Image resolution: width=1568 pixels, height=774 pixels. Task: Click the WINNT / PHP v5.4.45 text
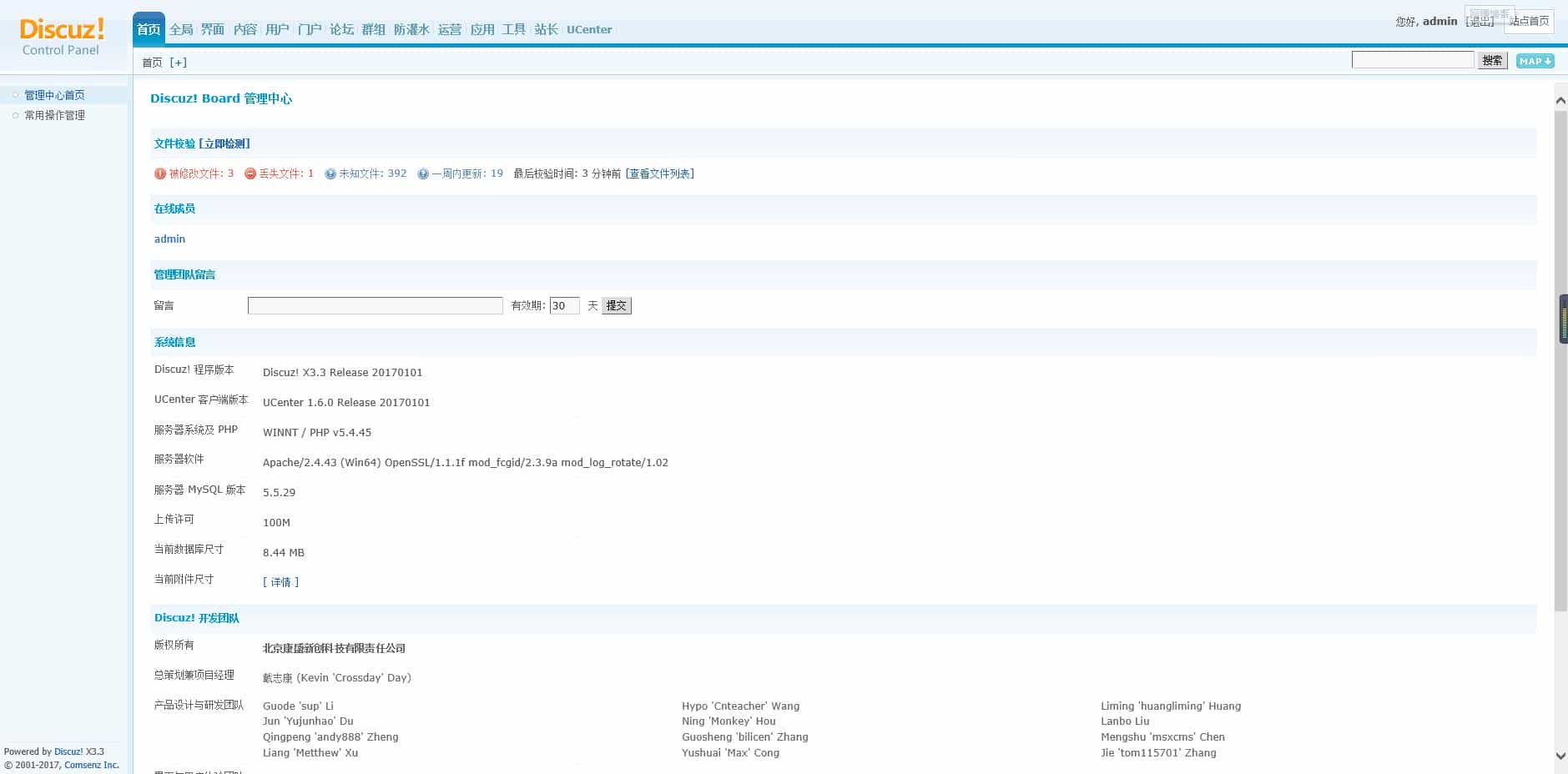pyautogui.click(x=317, y=432)
